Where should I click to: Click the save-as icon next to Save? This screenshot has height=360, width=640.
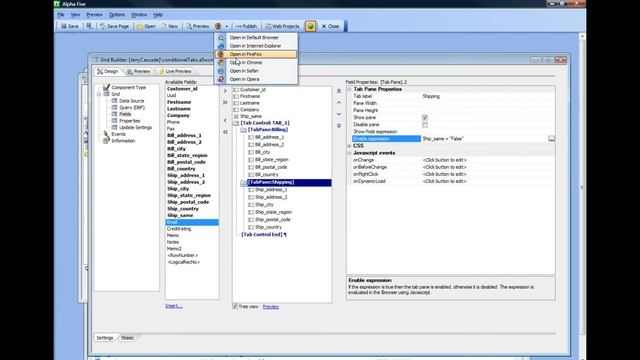(x=89, y=26)
